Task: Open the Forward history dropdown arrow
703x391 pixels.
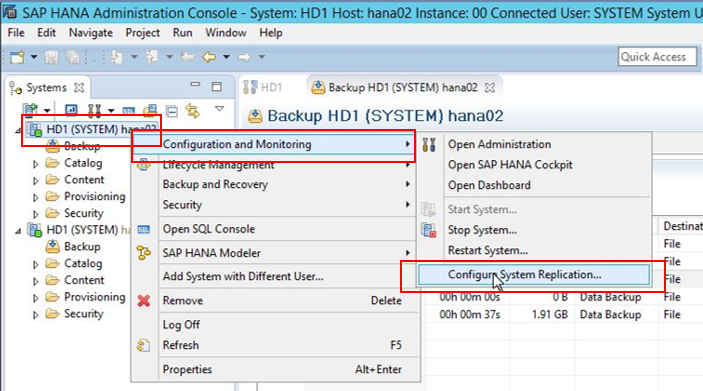Action: tap(262, 57)
